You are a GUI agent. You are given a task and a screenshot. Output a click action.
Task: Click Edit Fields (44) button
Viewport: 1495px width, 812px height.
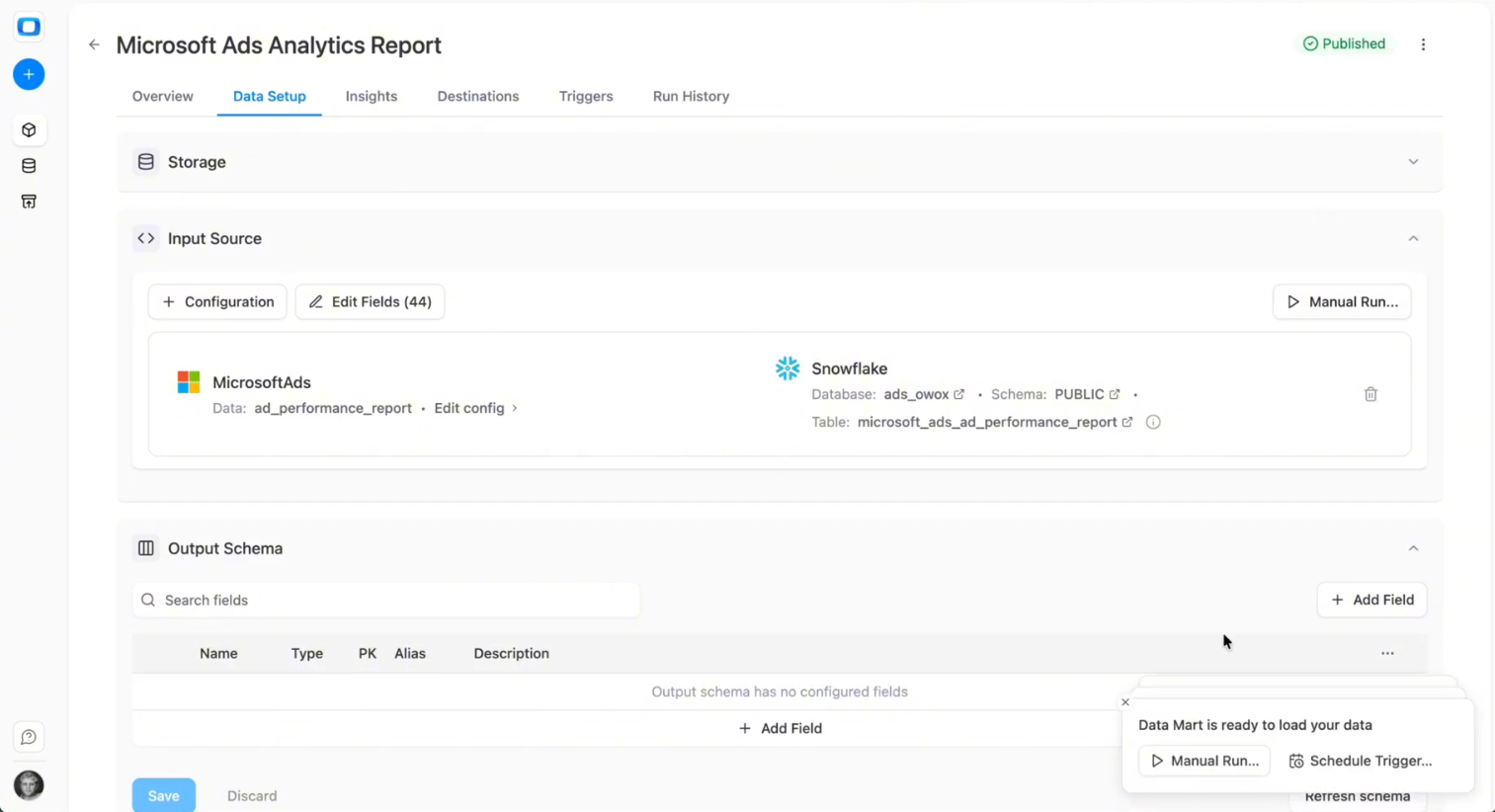[x=370, y=302]
